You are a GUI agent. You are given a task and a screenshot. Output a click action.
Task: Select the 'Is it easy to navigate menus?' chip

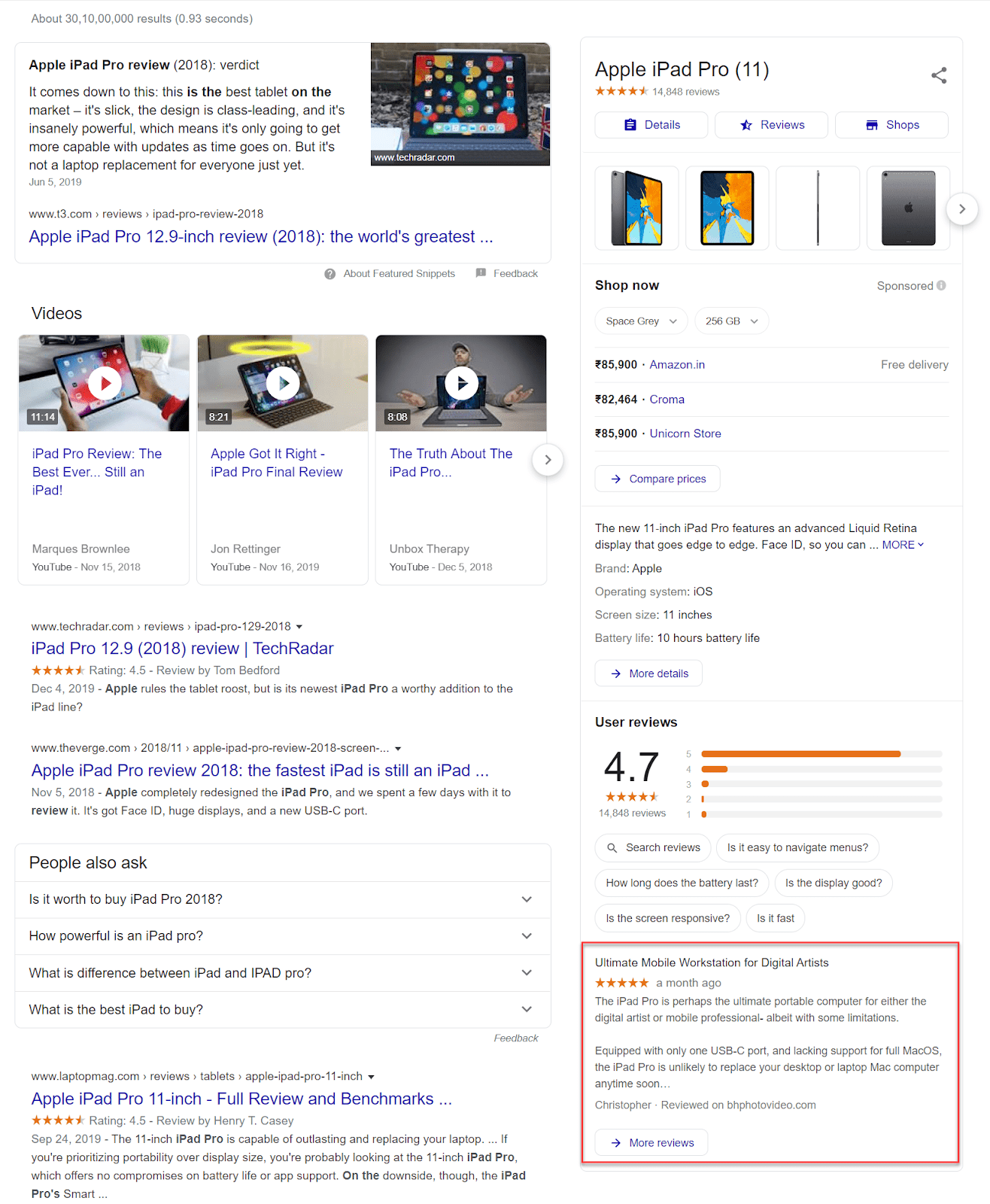click(797, 848)
